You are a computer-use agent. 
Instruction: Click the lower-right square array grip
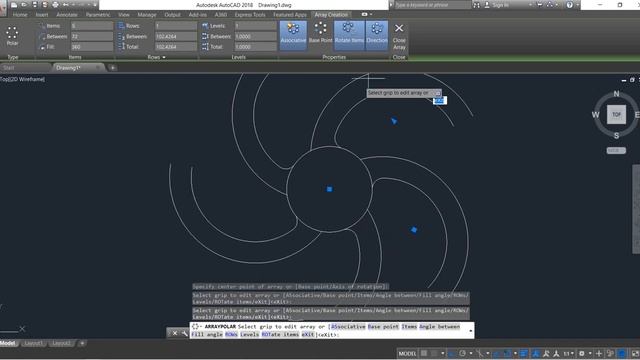tap(414, 230)
